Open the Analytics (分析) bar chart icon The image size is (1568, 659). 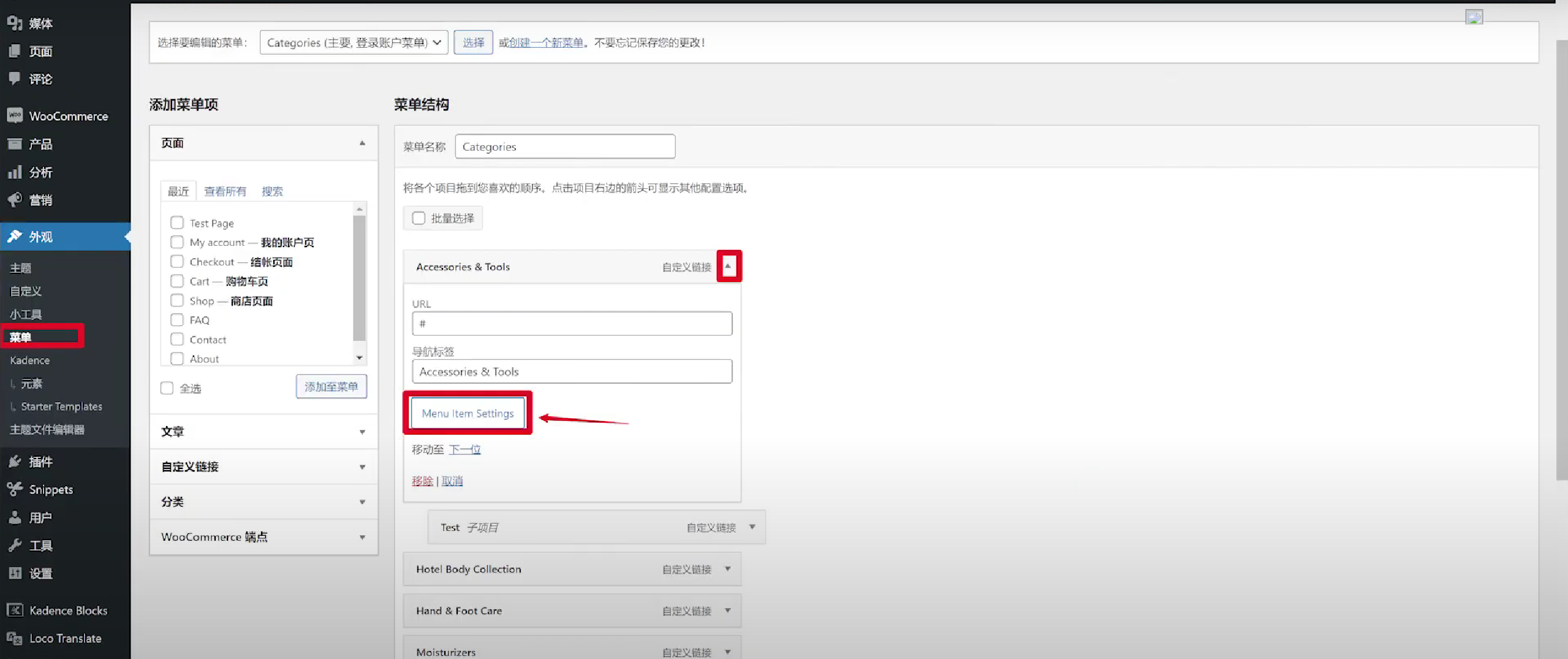tap(15, 172)
